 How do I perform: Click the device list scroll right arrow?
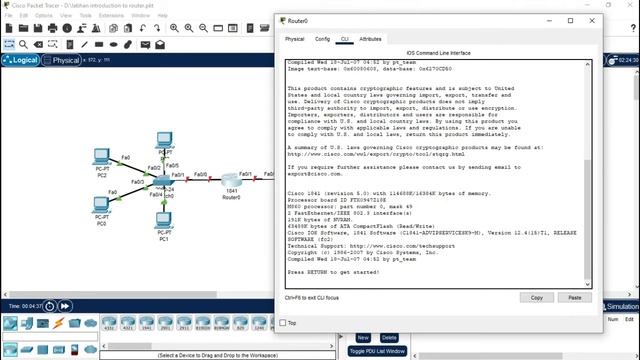(x=331, y=346)
